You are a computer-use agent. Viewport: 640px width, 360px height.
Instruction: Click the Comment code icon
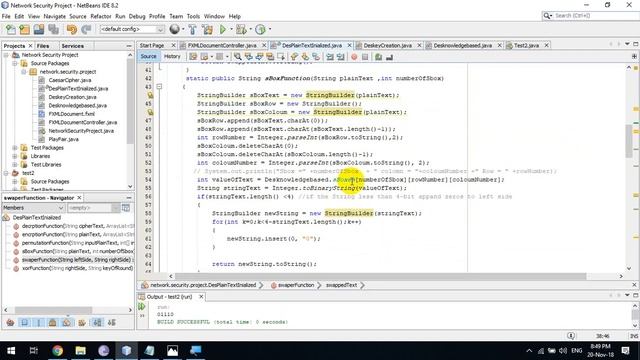pyautogui.click(x=378, y=57)
